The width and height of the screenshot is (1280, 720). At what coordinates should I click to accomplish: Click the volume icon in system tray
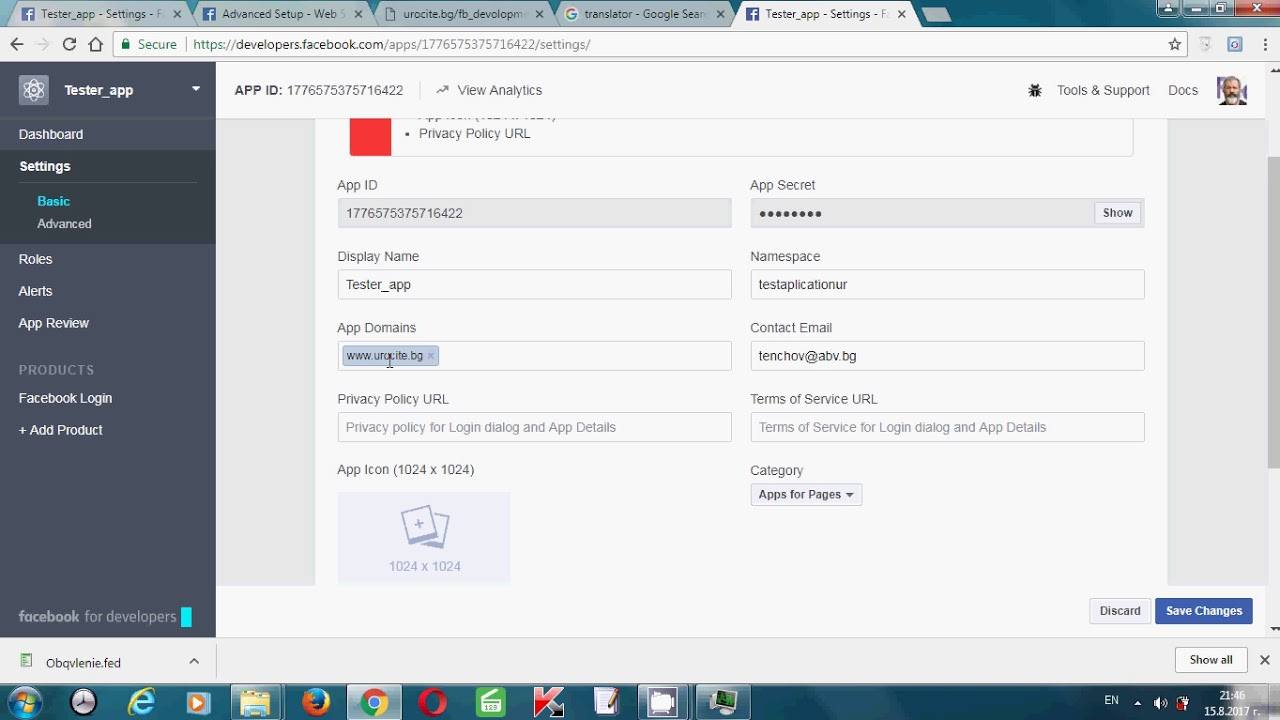tap(1160, 703)
